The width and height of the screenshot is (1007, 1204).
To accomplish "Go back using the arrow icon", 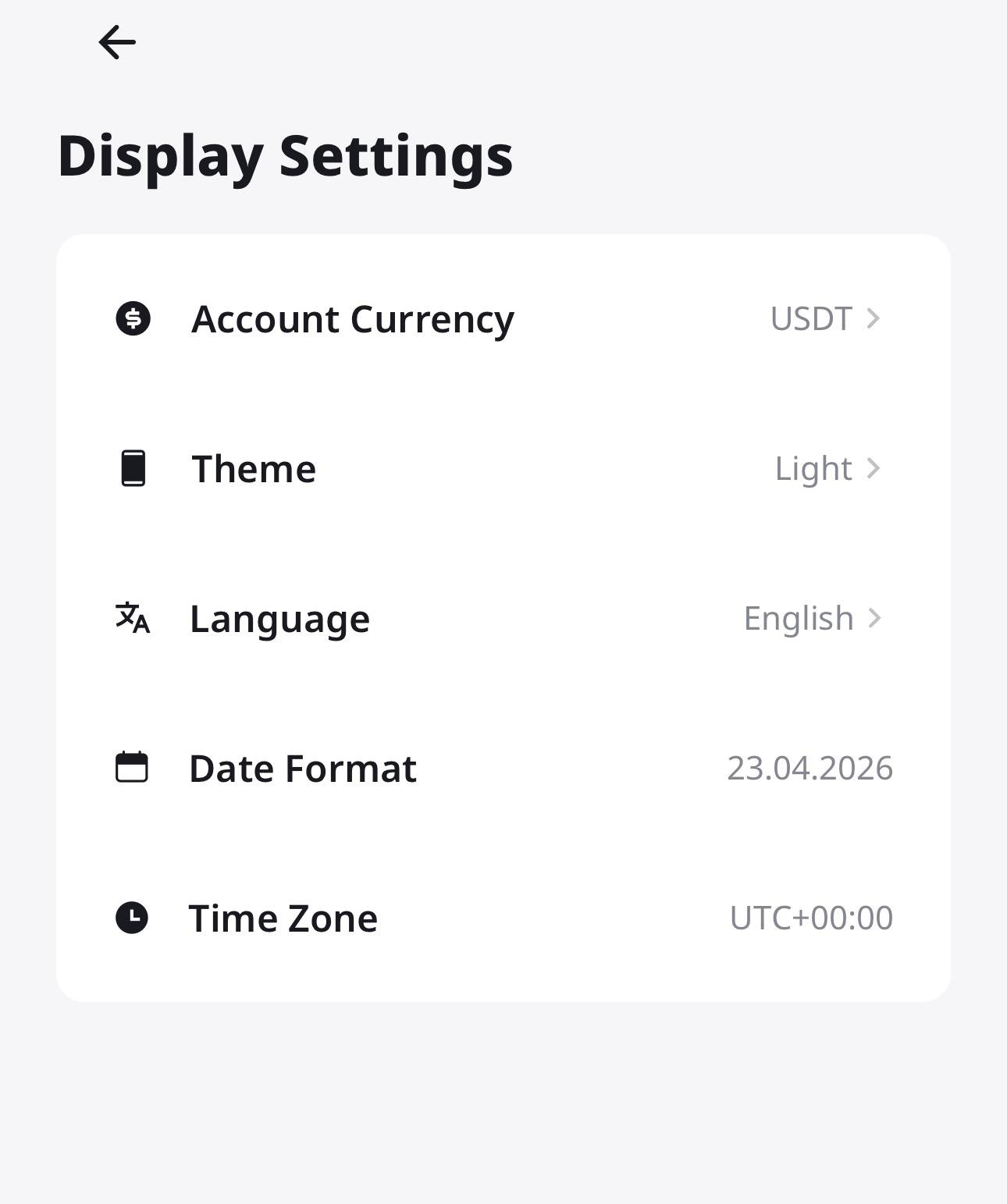I will click(117, 42).
